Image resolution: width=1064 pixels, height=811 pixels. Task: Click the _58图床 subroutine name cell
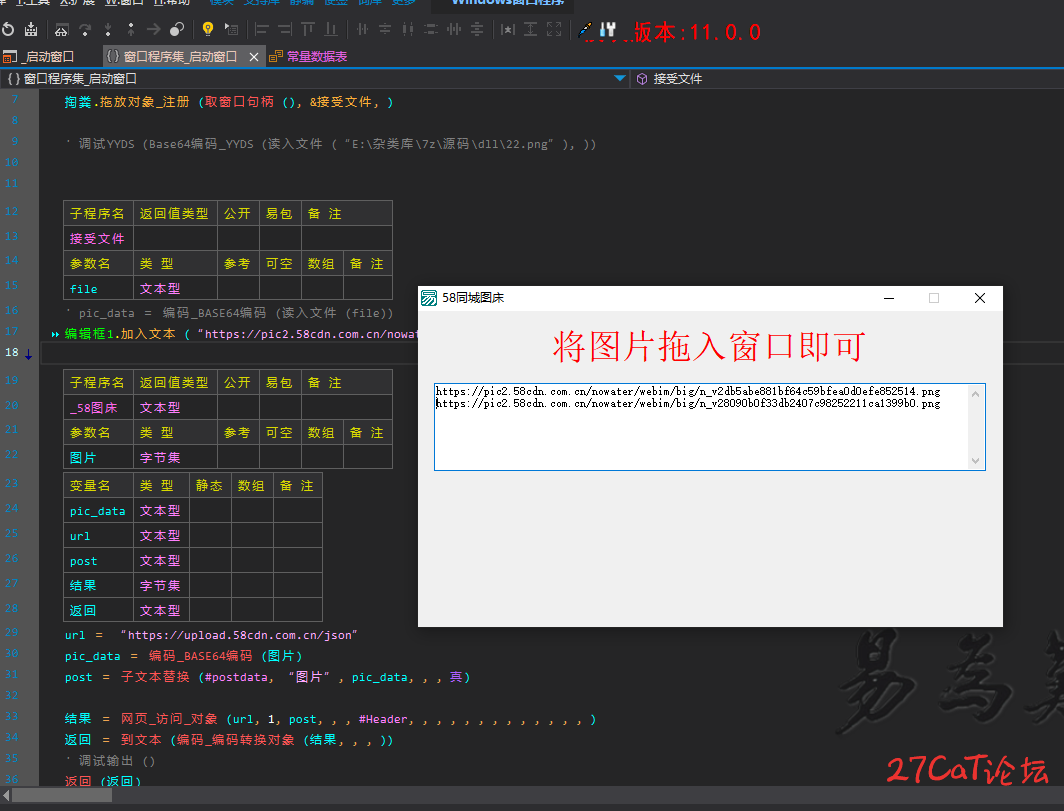pyautogui.click(x=98, y=407)
